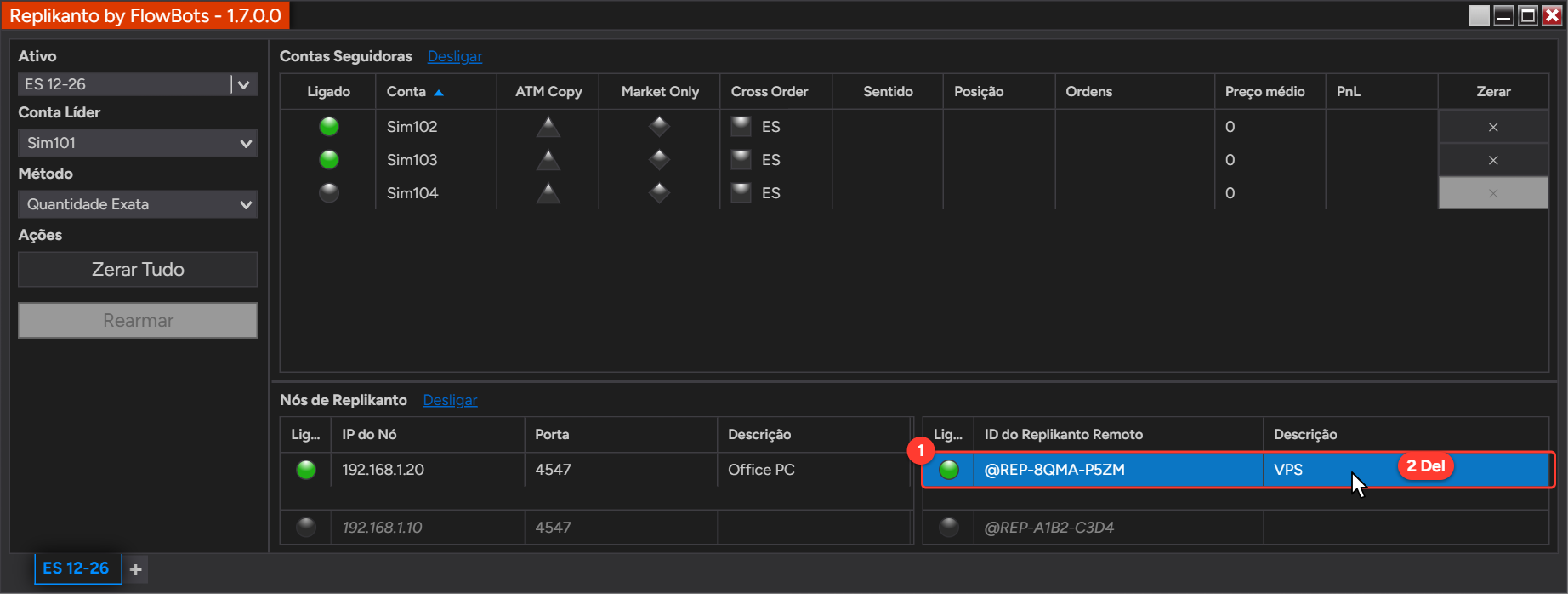1568x594 pixels.
Task: Click the Market Only column header
Action: [x=660, y=91]
